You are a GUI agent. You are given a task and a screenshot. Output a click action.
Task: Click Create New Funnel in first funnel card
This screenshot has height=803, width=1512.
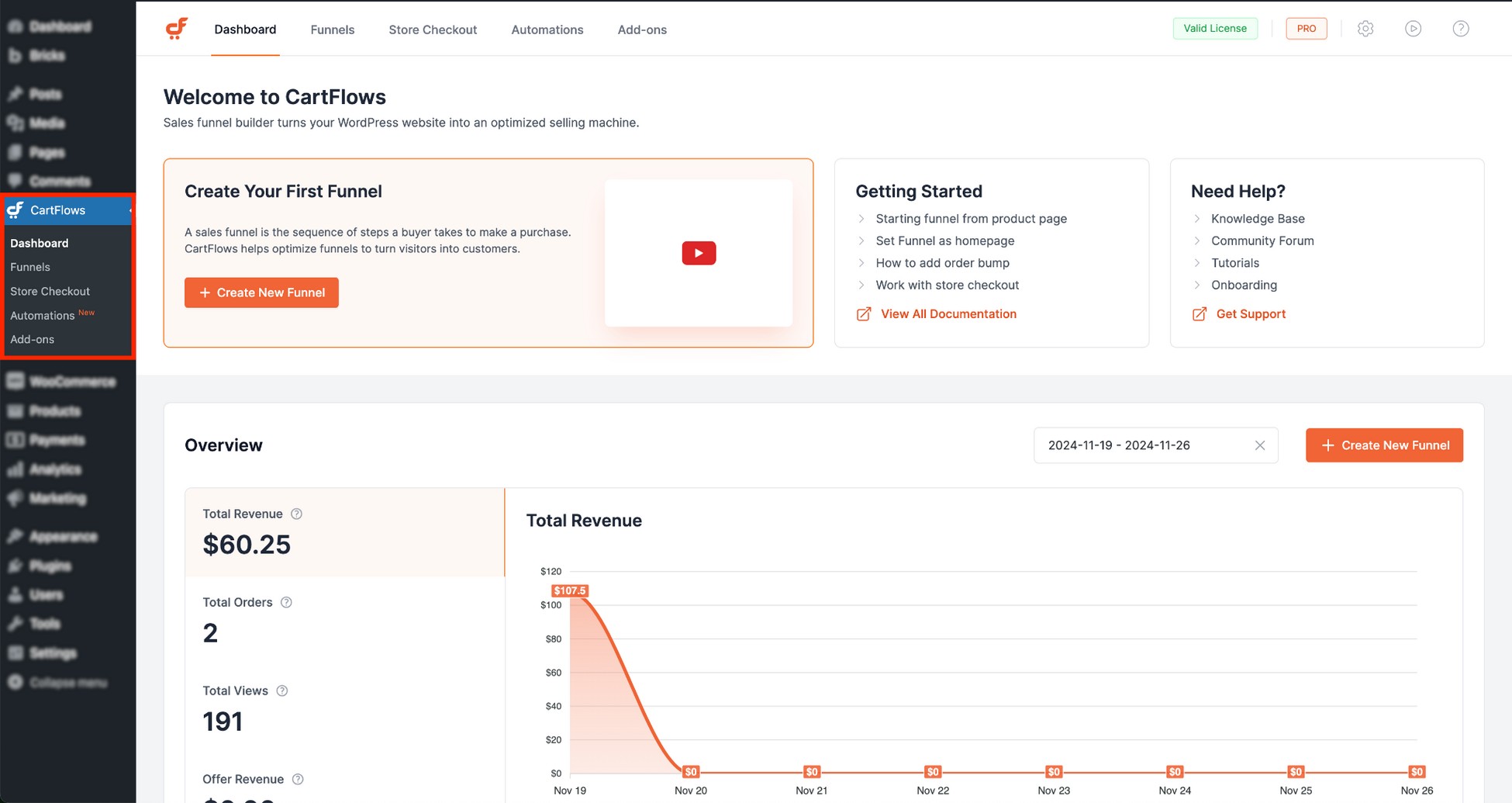click(261, 292)
